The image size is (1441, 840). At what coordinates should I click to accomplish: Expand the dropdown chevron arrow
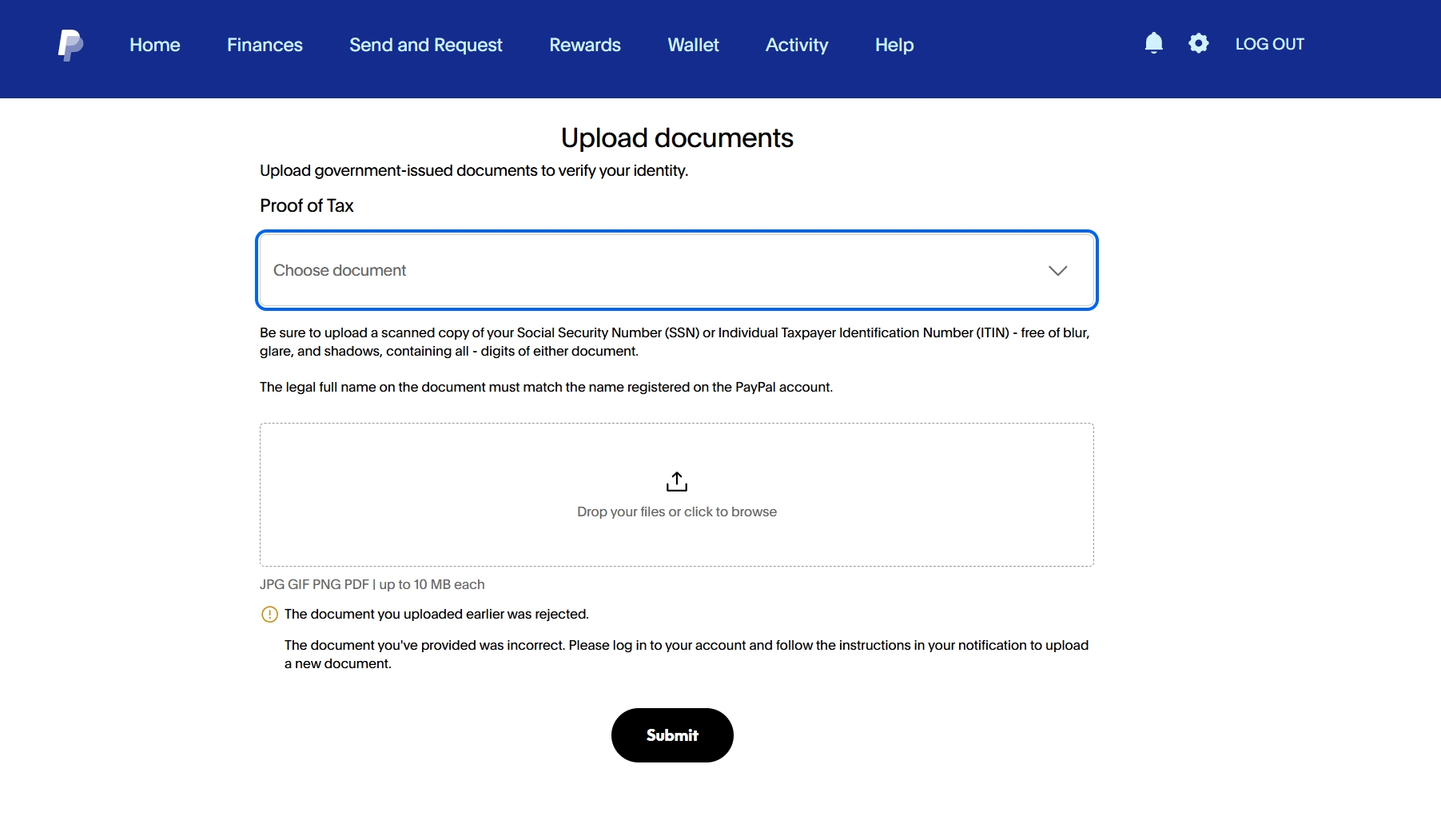(x=1057, y=271)
